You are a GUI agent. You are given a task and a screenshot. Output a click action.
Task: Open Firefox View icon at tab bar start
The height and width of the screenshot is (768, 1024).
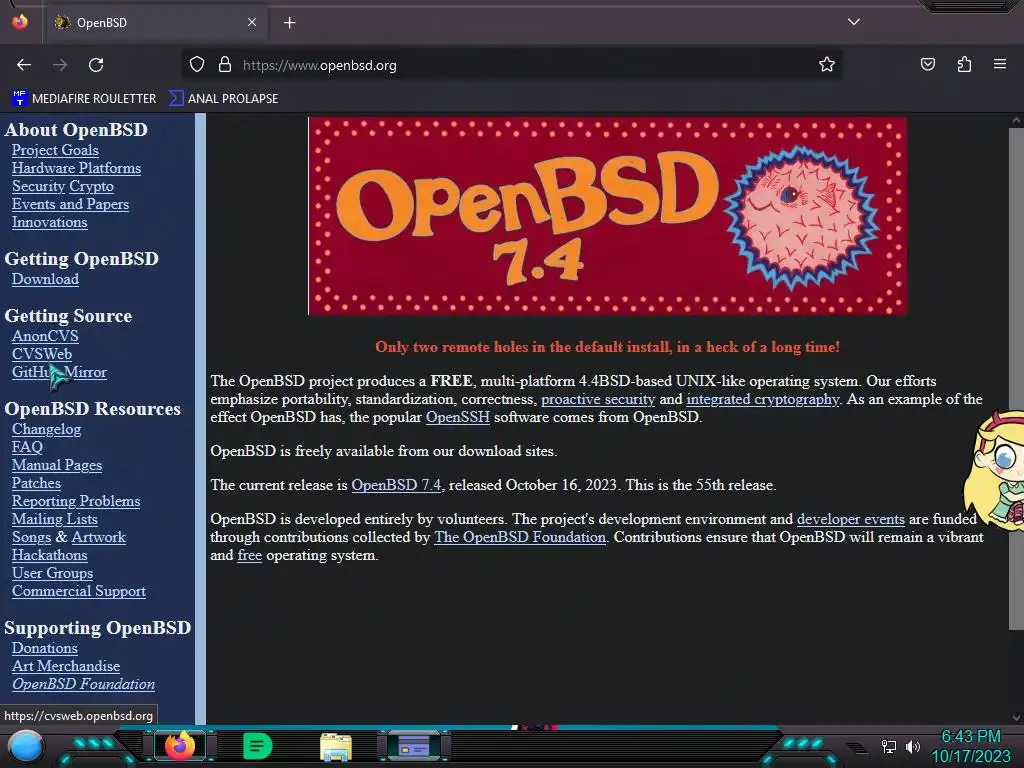click(20, 22)
